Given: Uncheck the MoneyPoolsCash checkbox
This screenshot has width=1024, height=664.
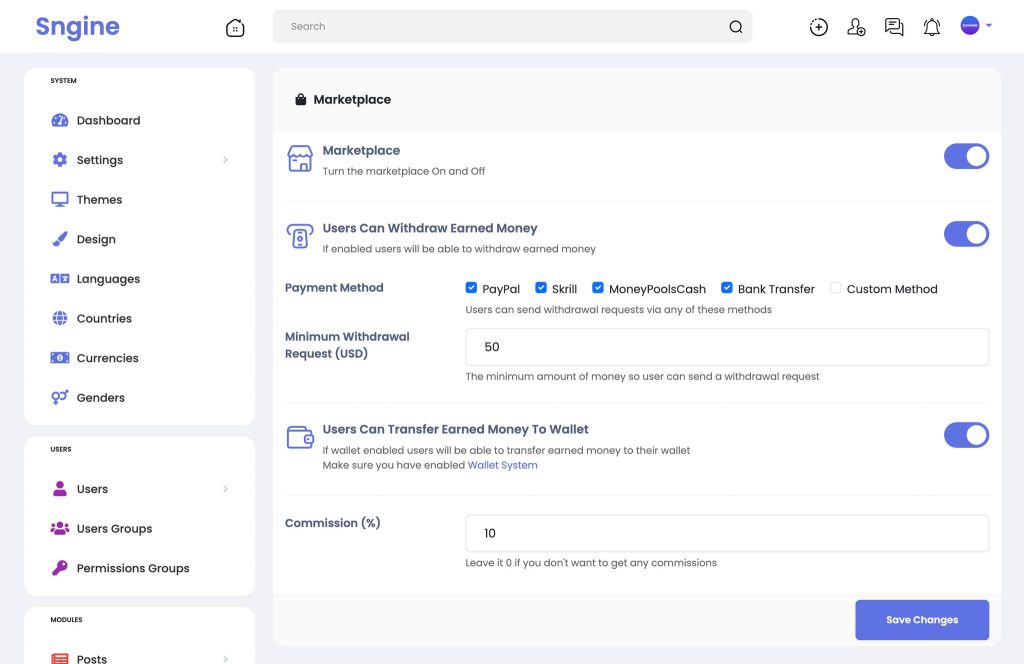Looking at the screenshot, I should click(598, 287).
